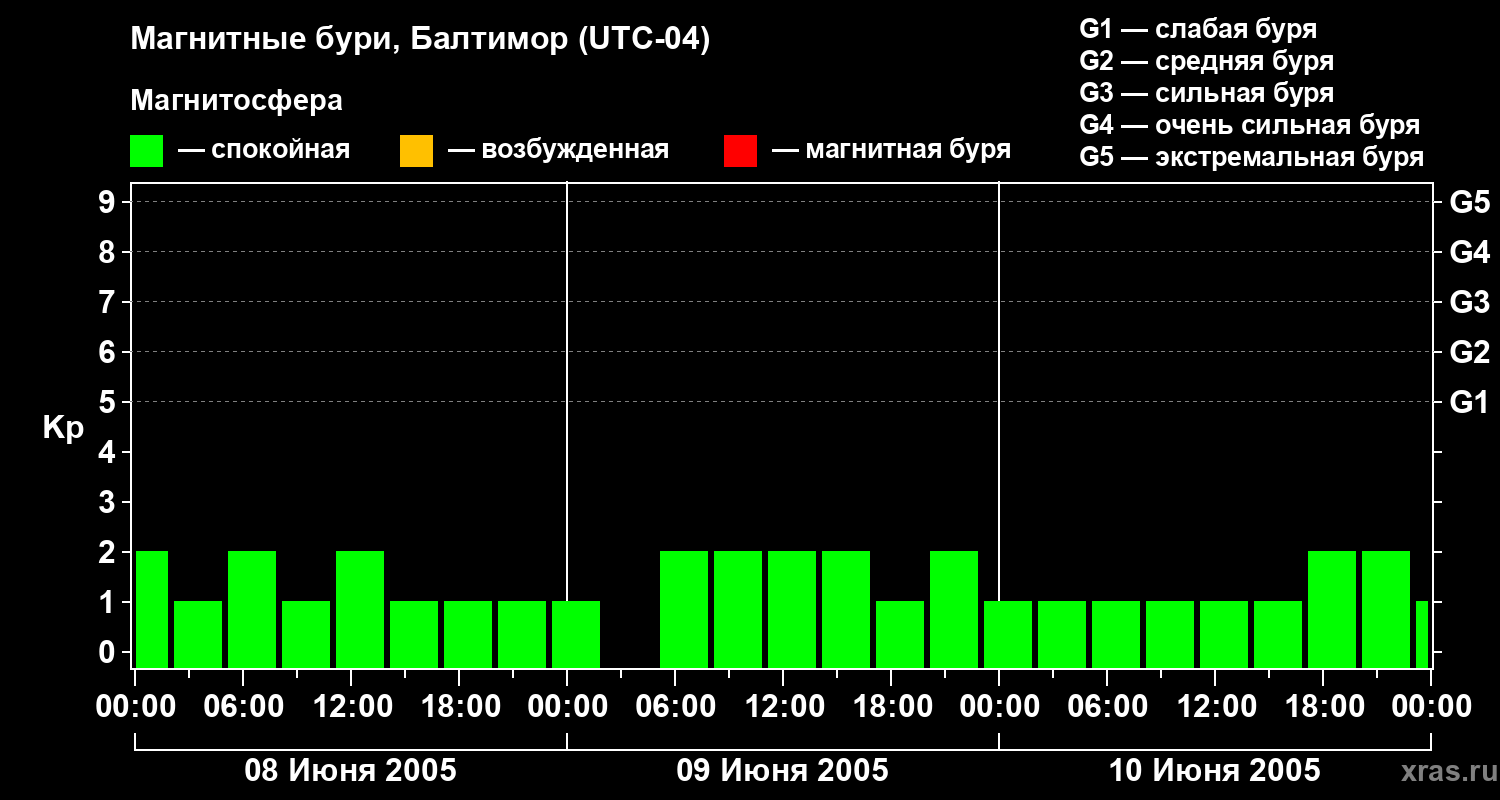Click the red 'магнитная буря' legend swatch

click(x=740, y=151)
